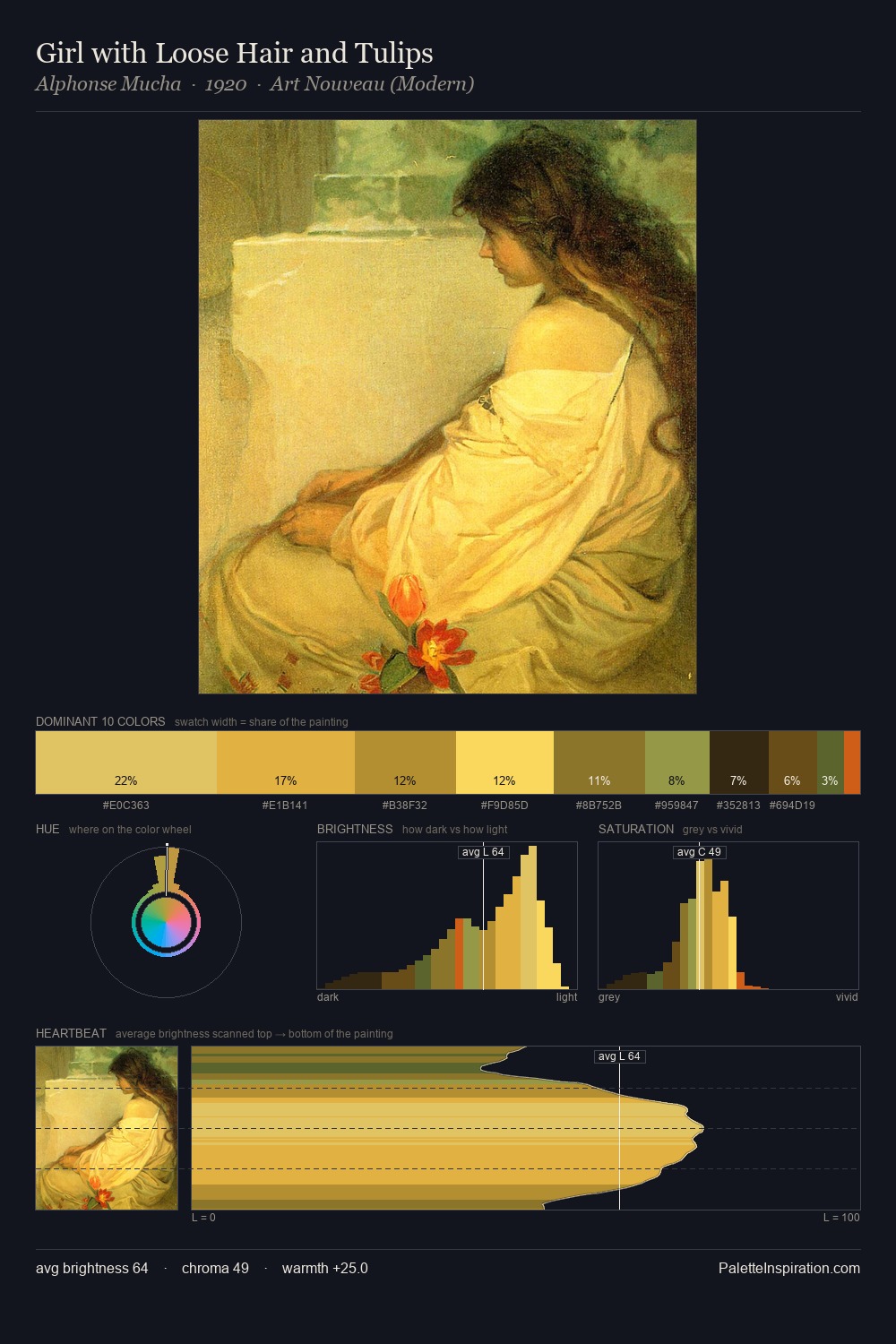
Task: Click 'swatch width = share of the painting' note
Action: click(x=262, y=721)
